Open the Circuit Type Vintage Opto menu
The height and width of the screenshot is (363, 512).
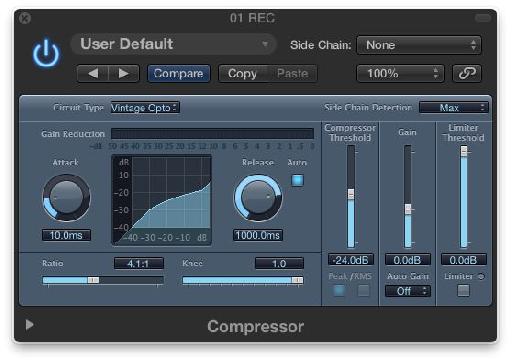pos(145,108)
